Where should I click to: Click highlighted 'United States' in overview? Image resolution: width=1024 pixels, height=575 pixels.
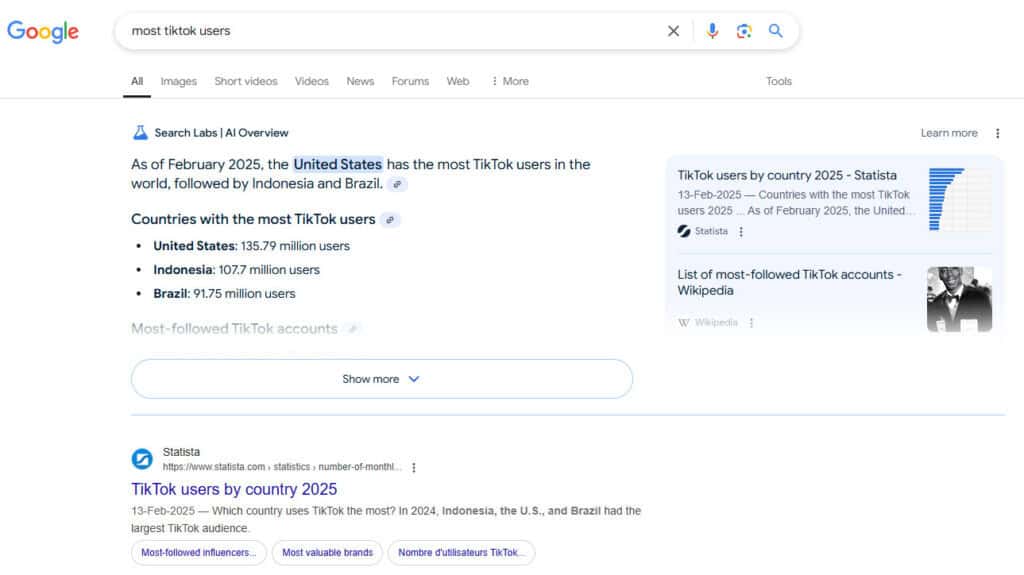[338, 165]
